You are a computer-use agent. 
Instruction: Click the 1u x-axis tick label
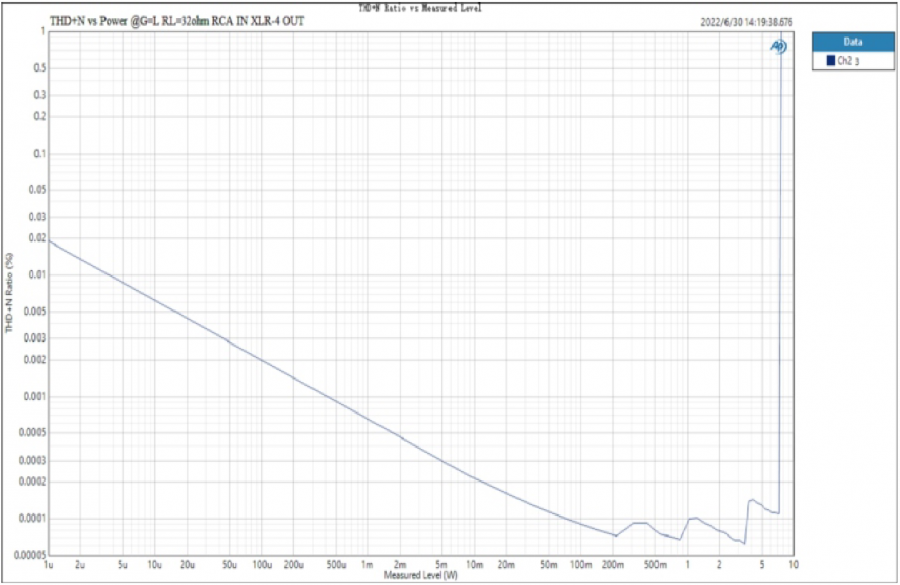pos(49,565)
